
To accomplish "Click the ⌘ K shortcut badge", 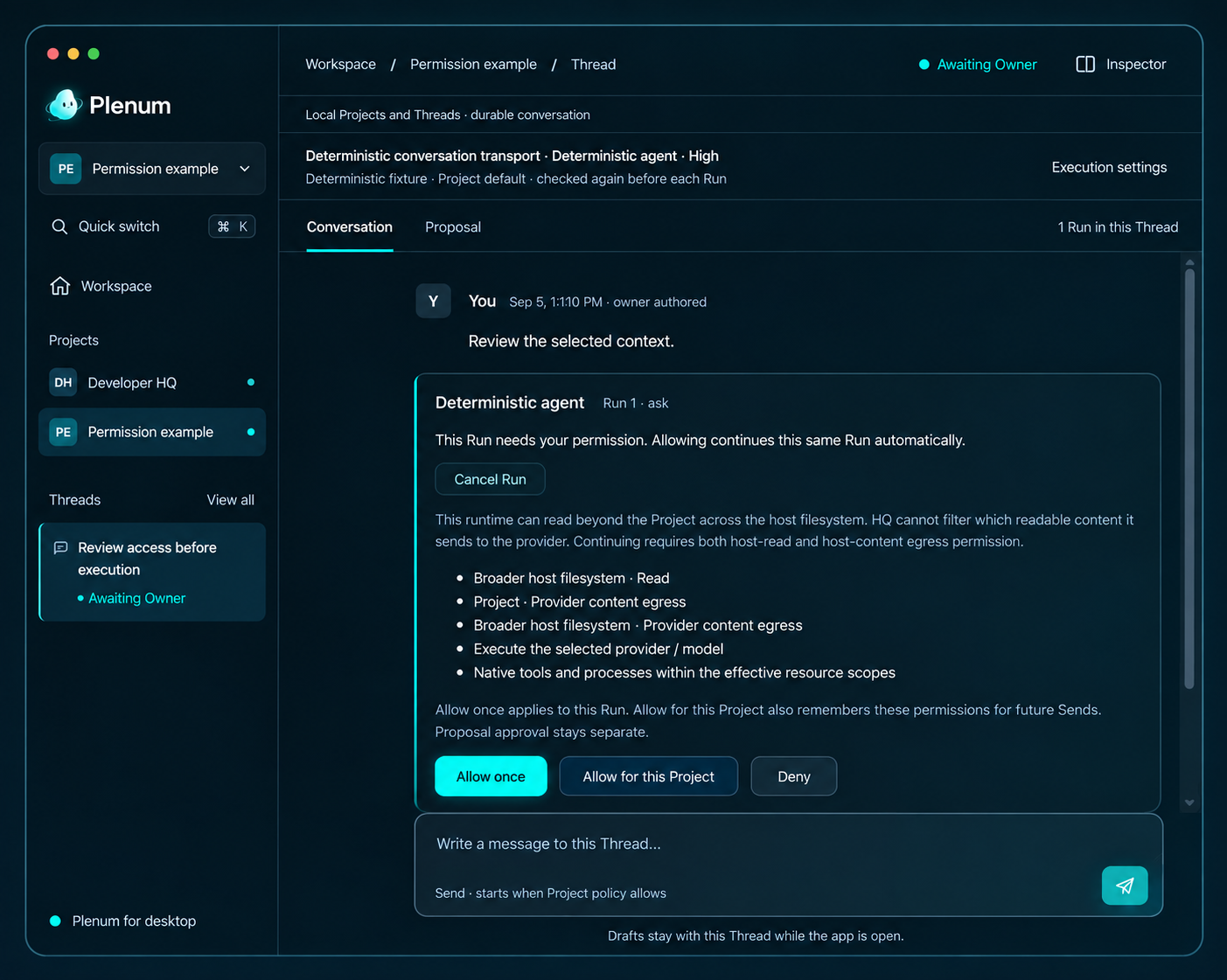I will tap(232, 226).
